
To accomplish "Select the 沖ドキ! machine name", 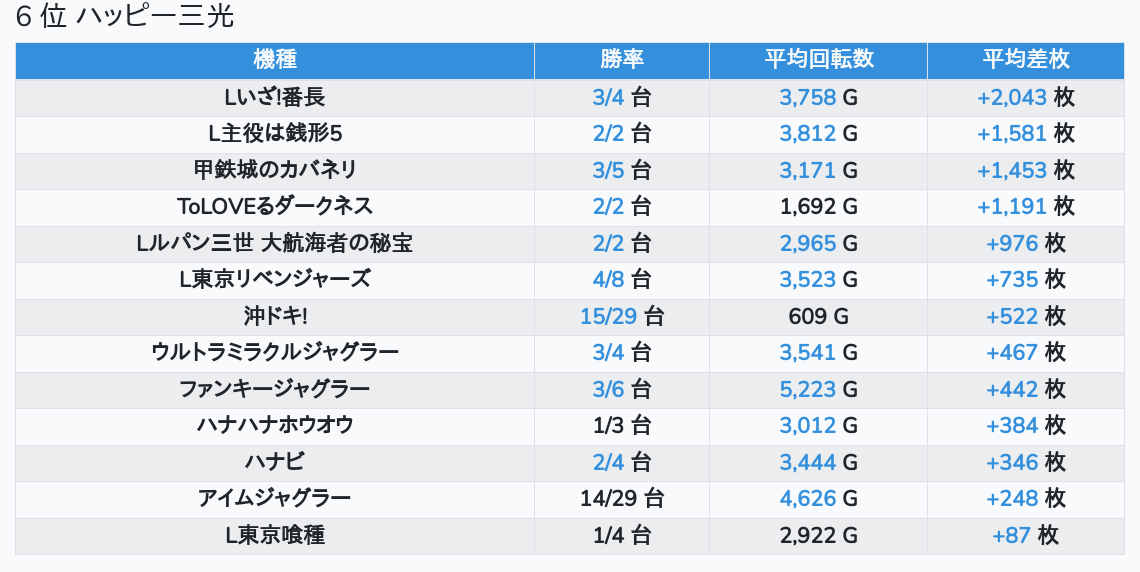I will [x=275, y=316].
